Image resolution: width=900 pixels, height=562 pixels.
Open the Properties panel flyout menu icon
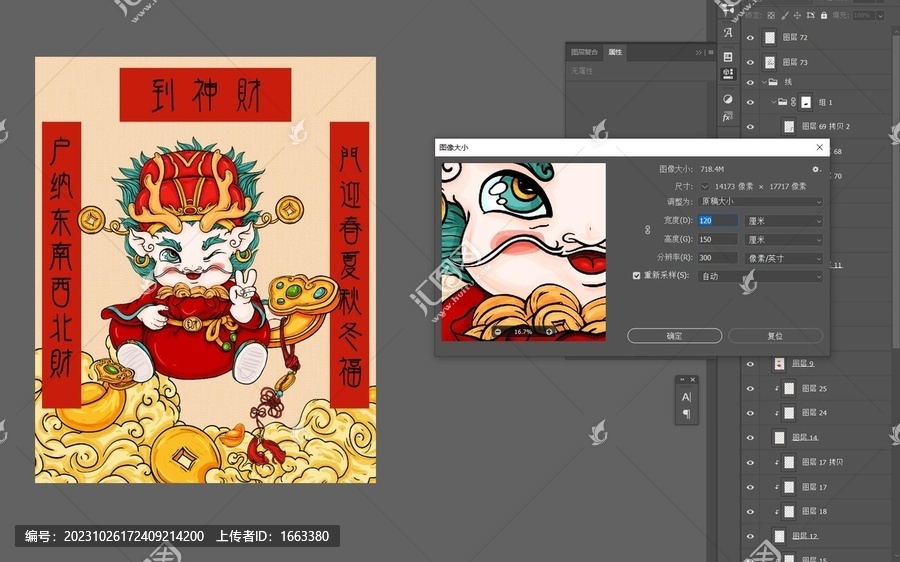tap(711, 52)
